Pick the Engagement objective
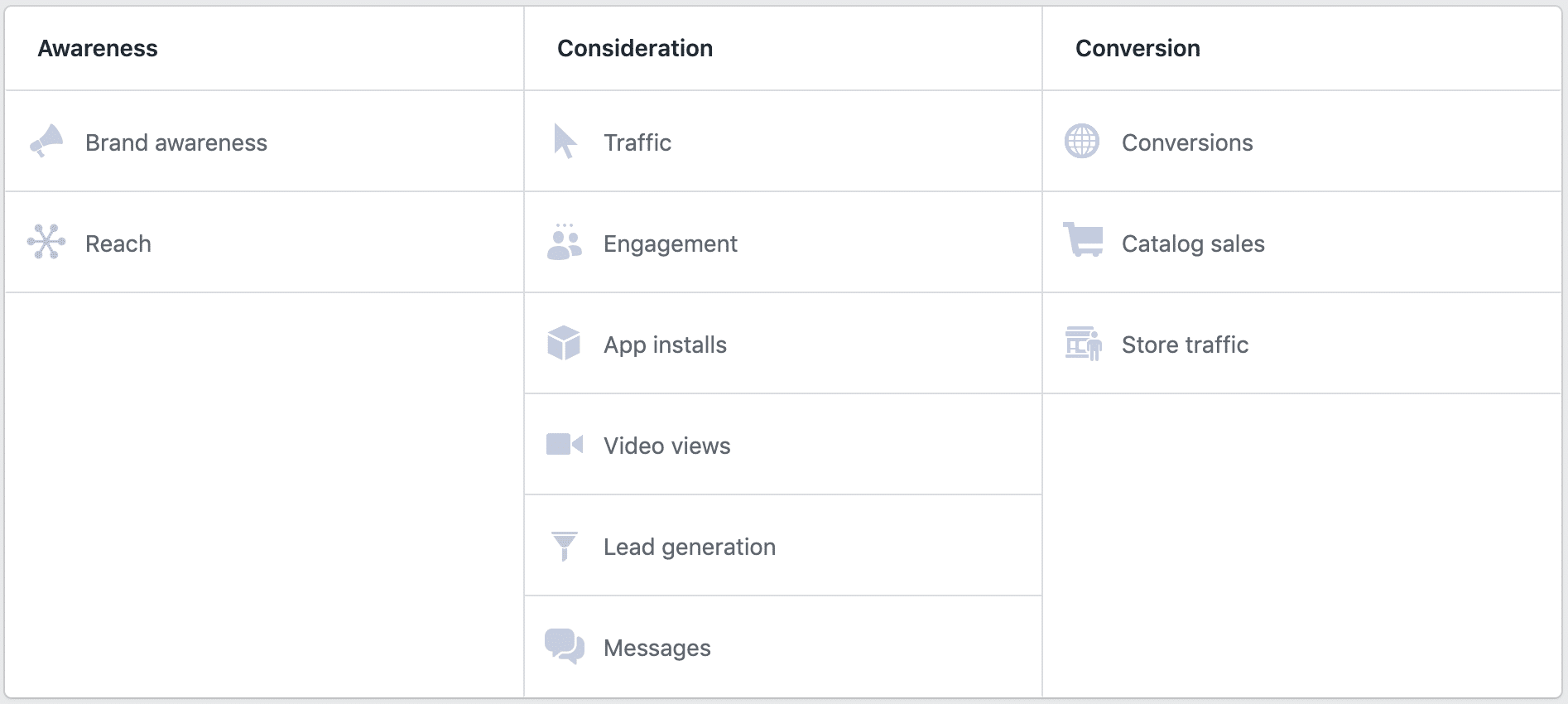This screenshot has width=1568, height=704. pos(783,243)
